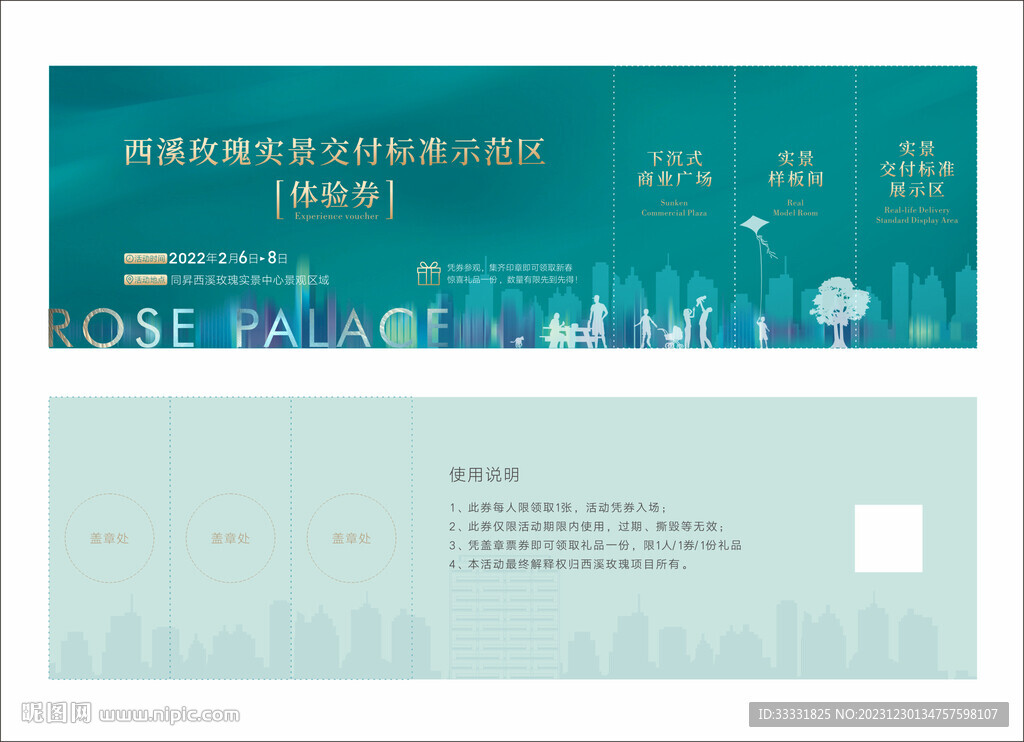Click the golden 活动时间 label badge

(x=145, y=259)
